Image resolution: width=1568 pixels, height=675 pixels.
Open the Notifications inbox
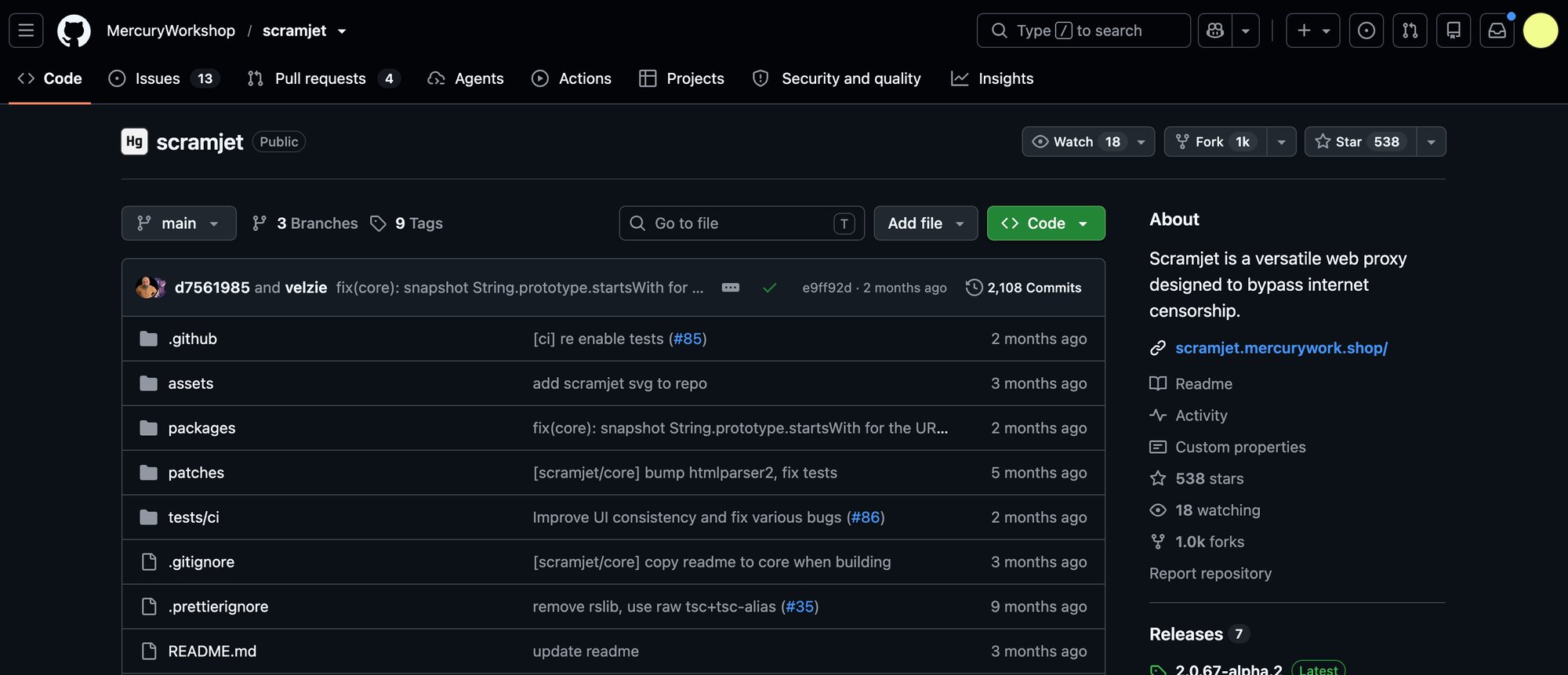click(x=1497, y=31)
